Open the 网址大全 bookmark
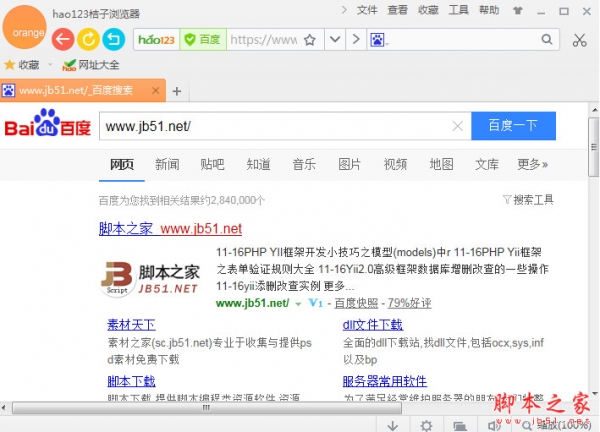The image size is (600, 432). click(x=91, y=65)
